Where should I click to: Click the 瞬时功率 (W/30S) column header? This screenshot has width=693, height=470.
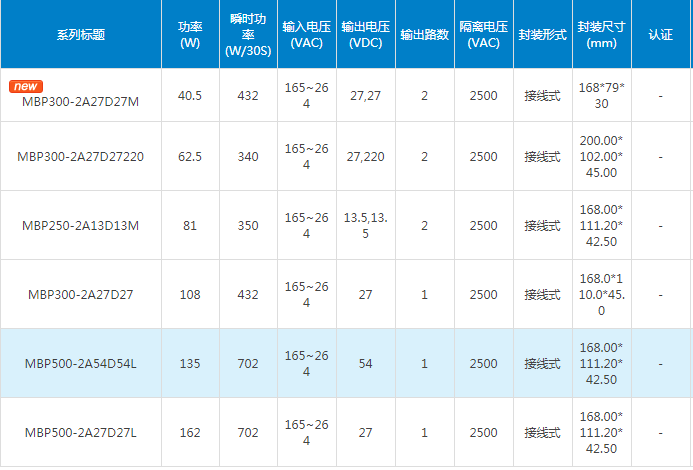[x=249, y=34]
